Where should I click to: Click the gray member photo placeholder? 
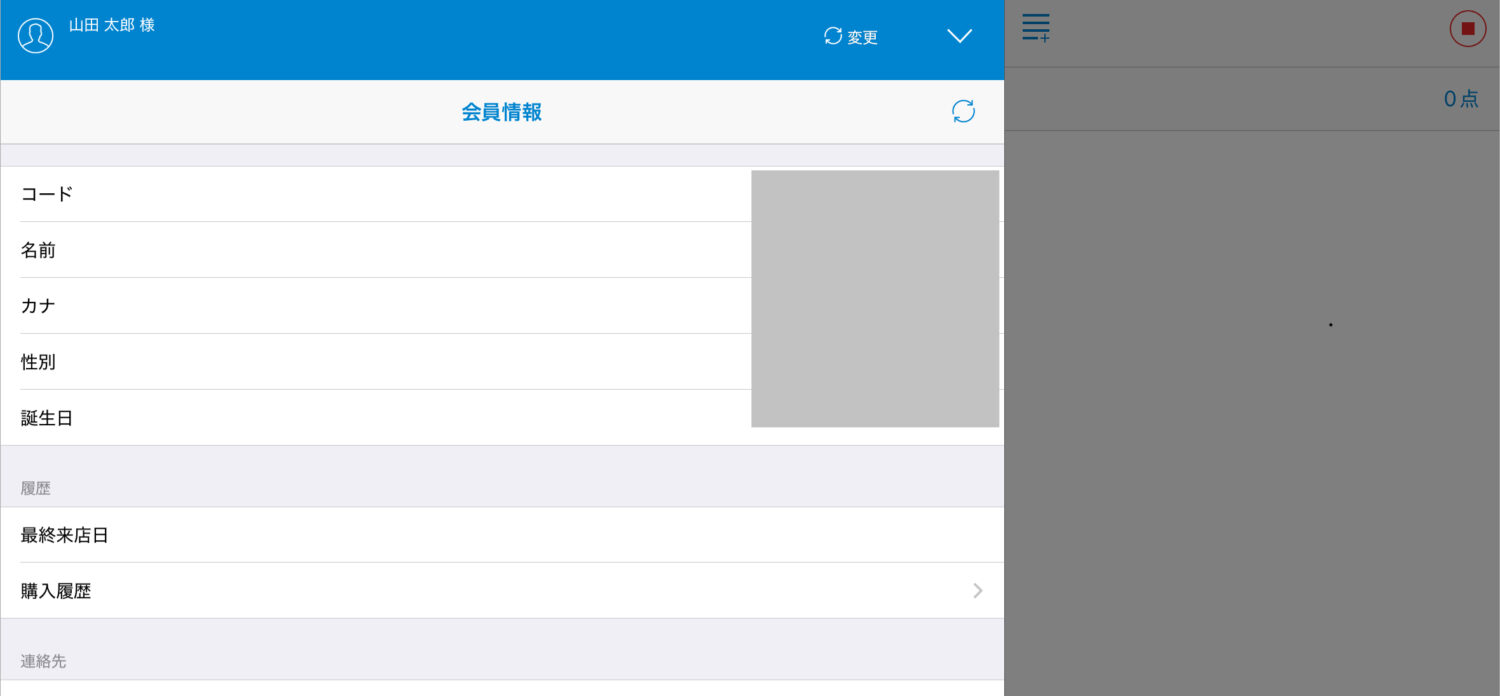tap(875, 298)
